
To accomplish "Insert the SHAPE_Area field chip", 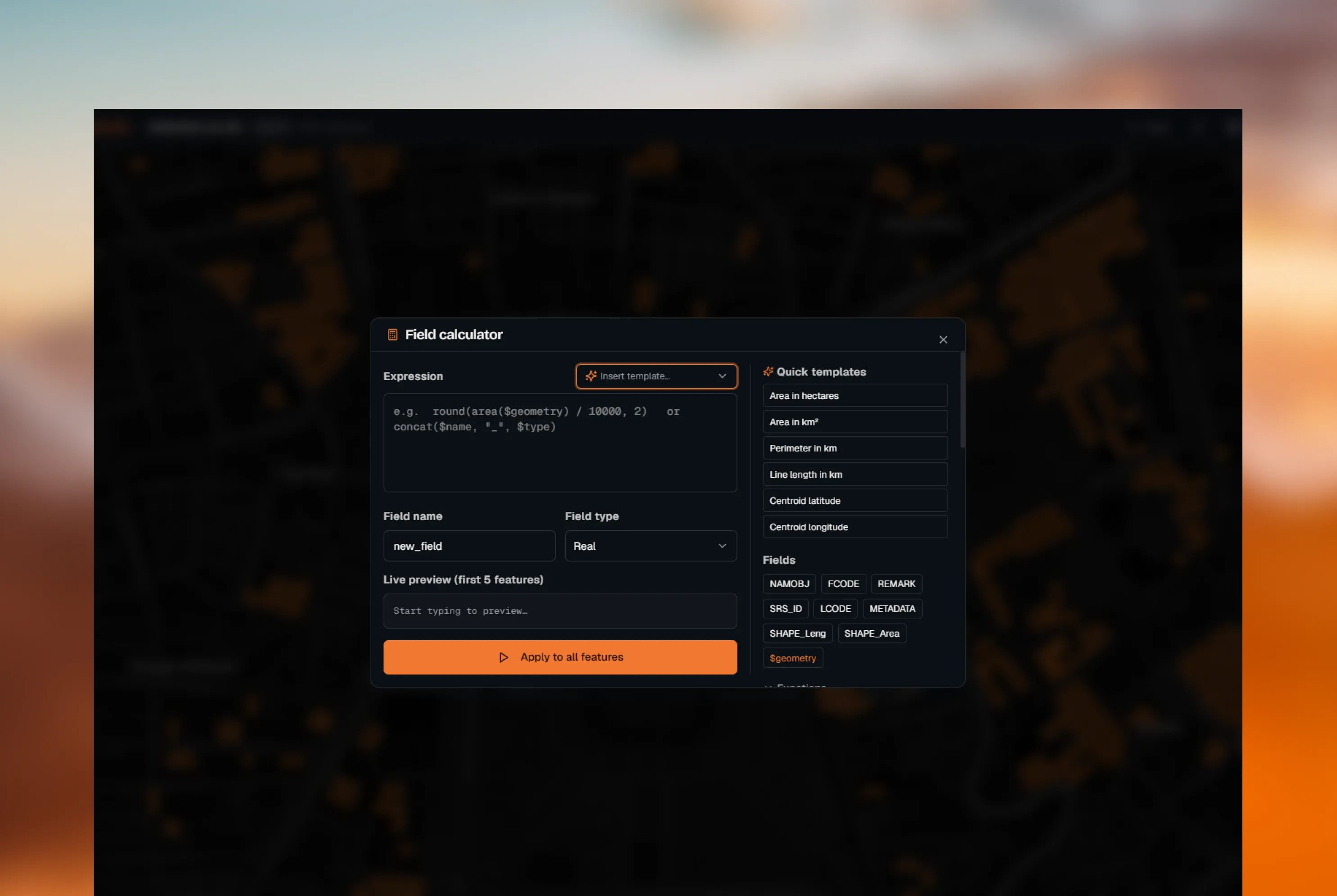I will click(x=872, y=633).
